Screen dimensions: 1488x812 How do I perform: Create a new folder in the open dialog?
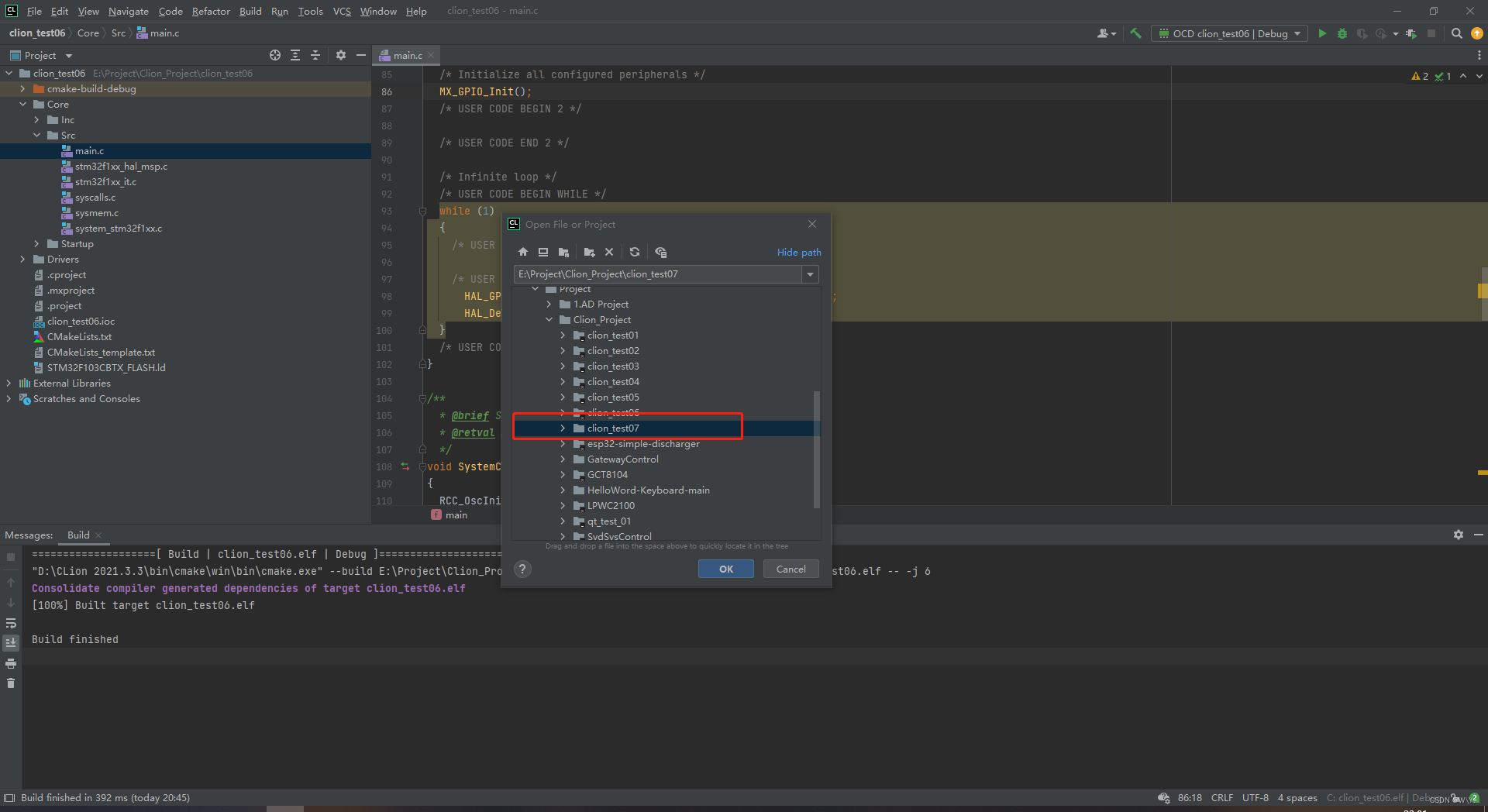589,252
